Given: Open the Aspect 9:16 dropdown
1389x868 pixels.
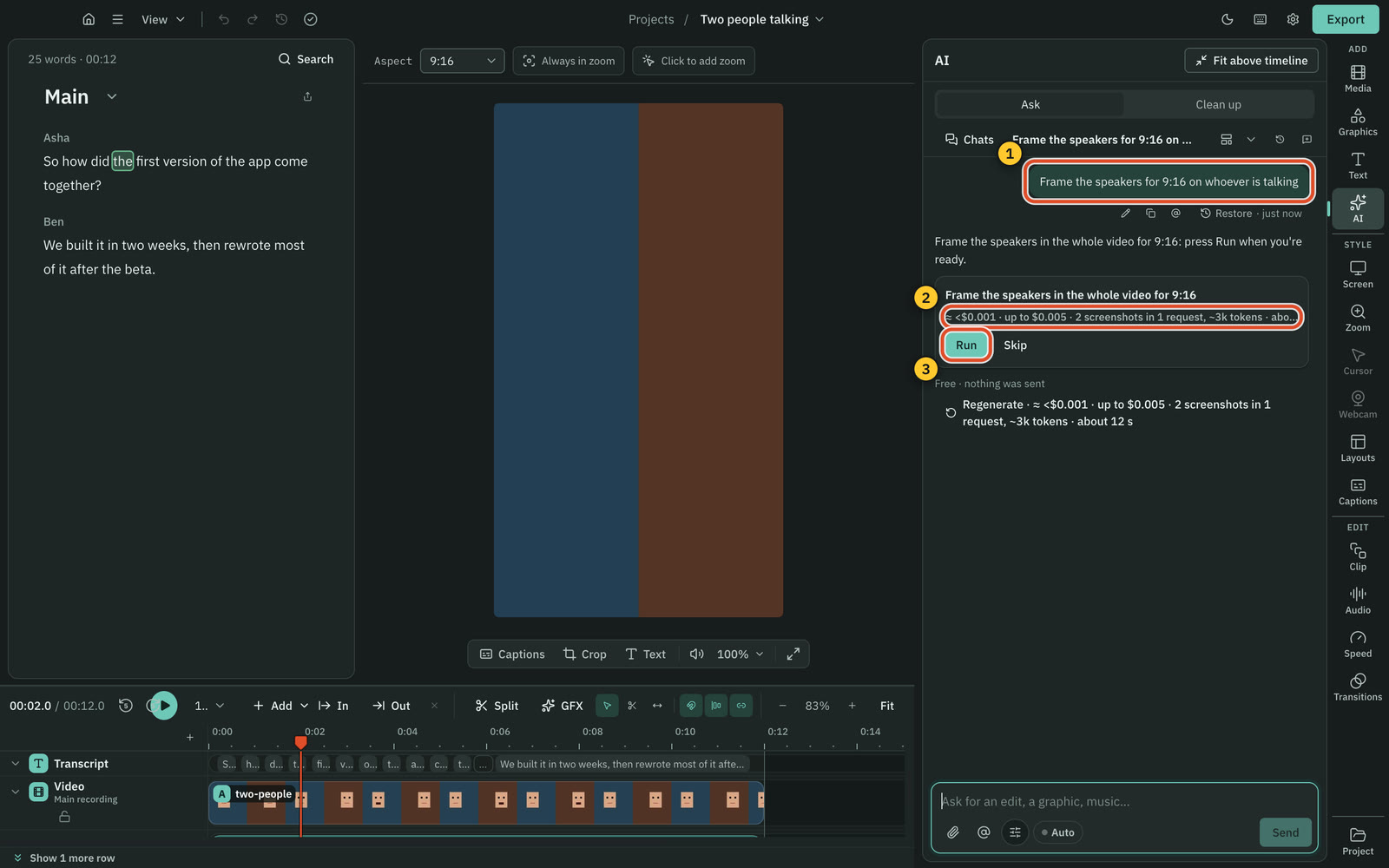Looking at the screenshot, I should click(x=462, y=61).
